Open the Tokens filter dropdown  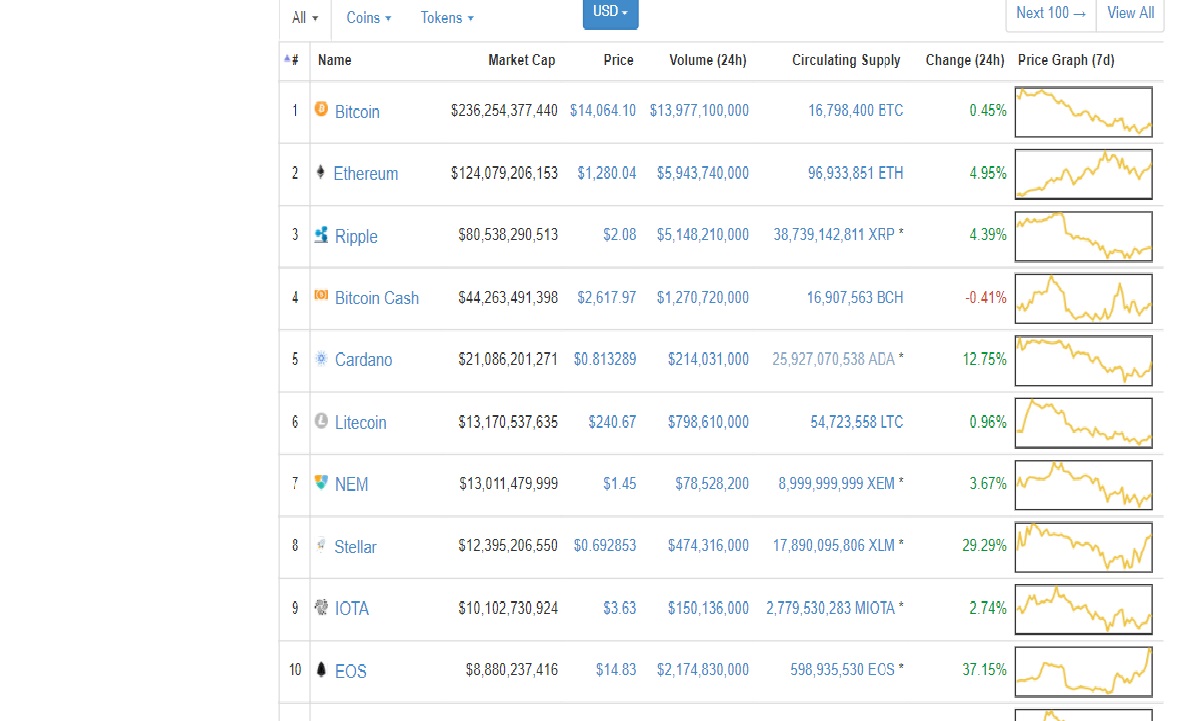click(x=447, y=17)
